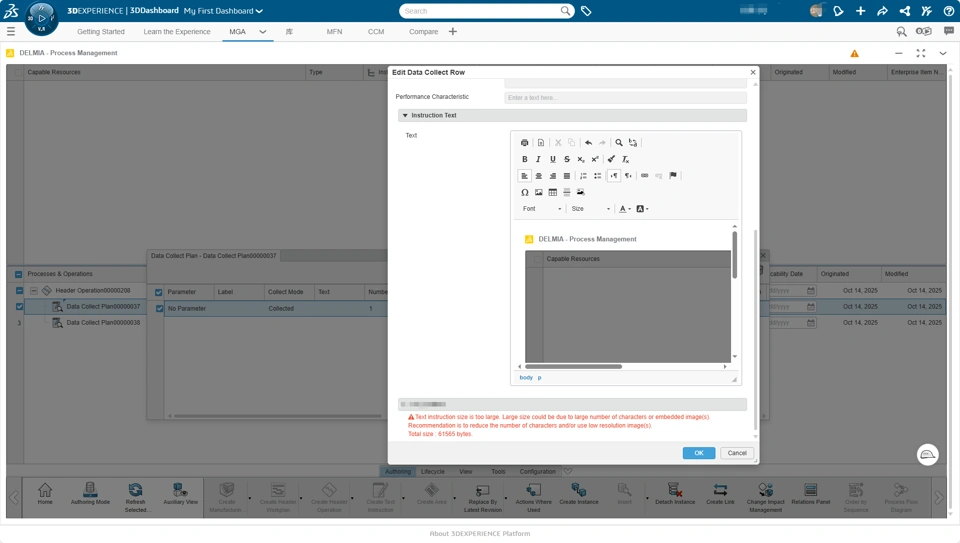This screenshot has height=543, width=960.
Task: Switch to the Compare tab
Action: pos(424,32)
